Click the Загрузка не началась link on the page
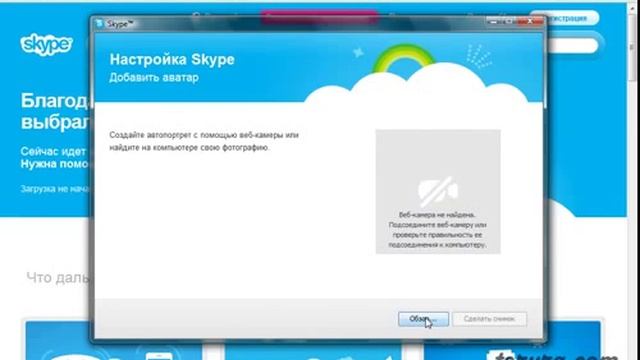The height and width of the screenshot is (360, 640). click(x=55, y=189)
